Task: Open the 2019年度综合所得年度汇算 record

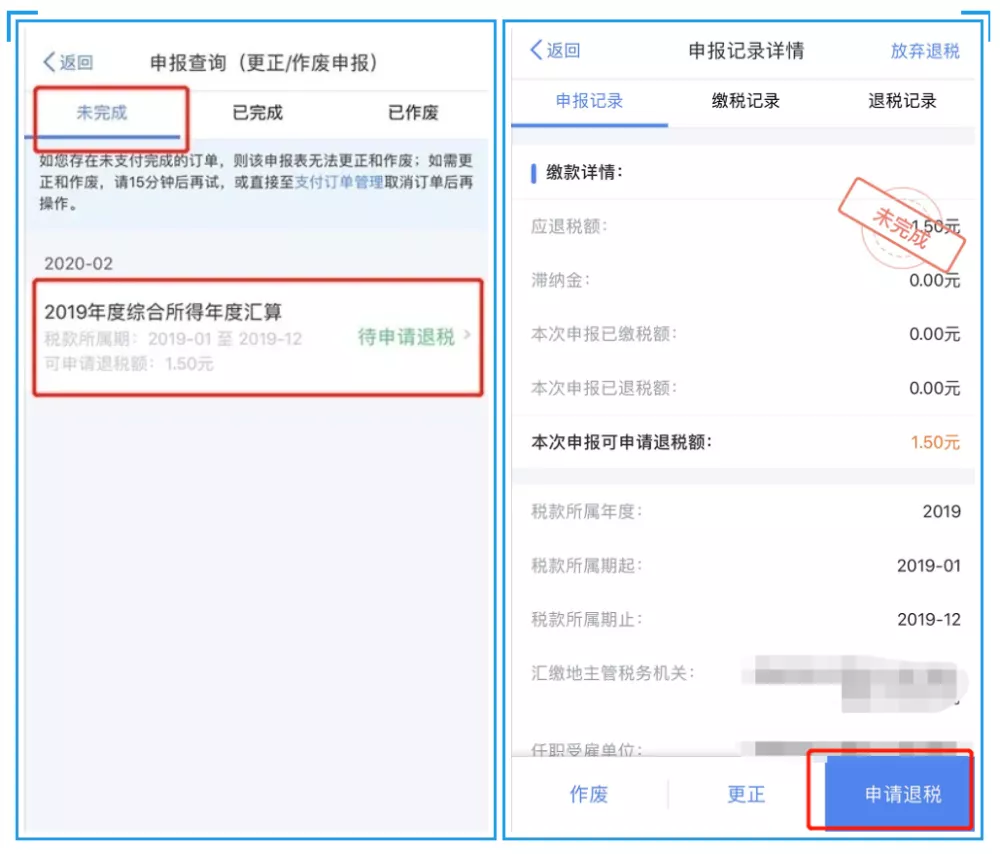Action: coord(258,337)
